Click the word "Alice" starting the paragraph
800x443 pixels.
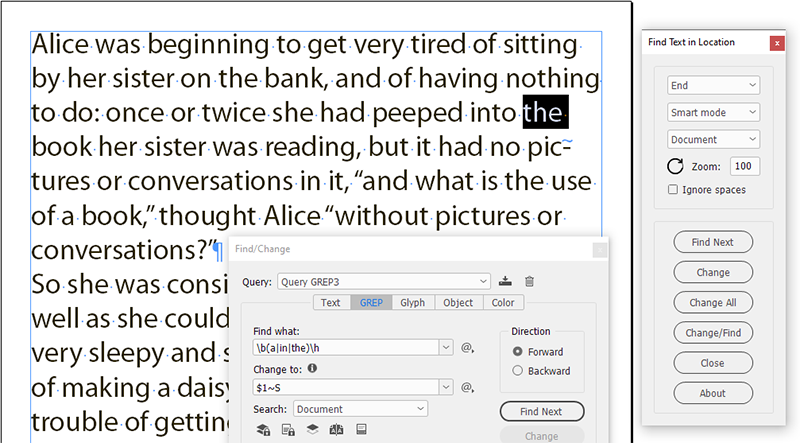60,44
